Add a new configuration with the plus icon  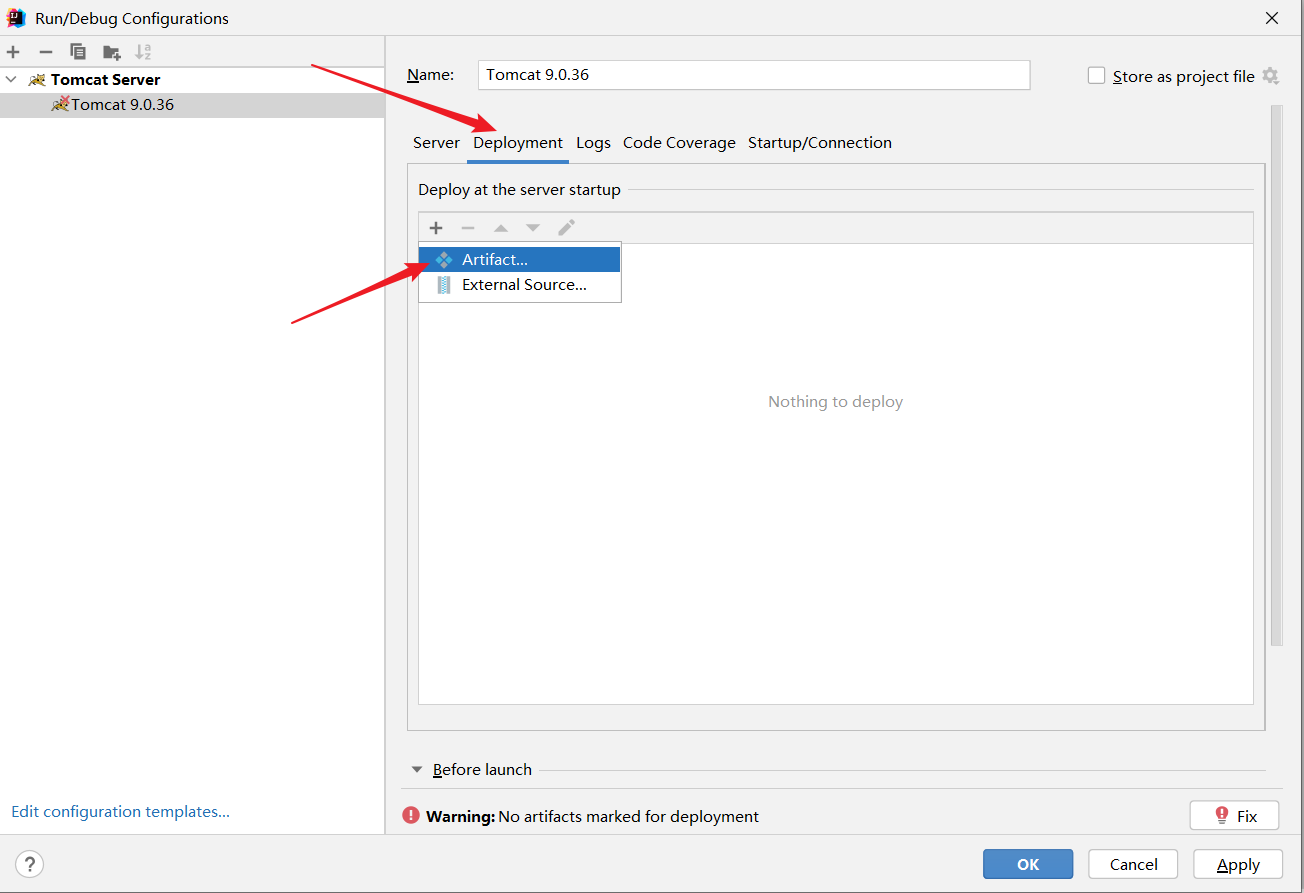click(13, 52)
